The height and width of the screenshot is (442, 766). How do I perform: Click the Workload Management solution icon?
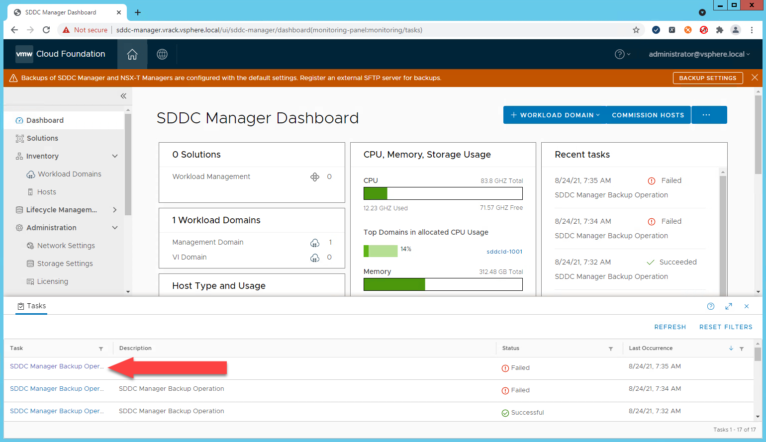click(315, 177)
